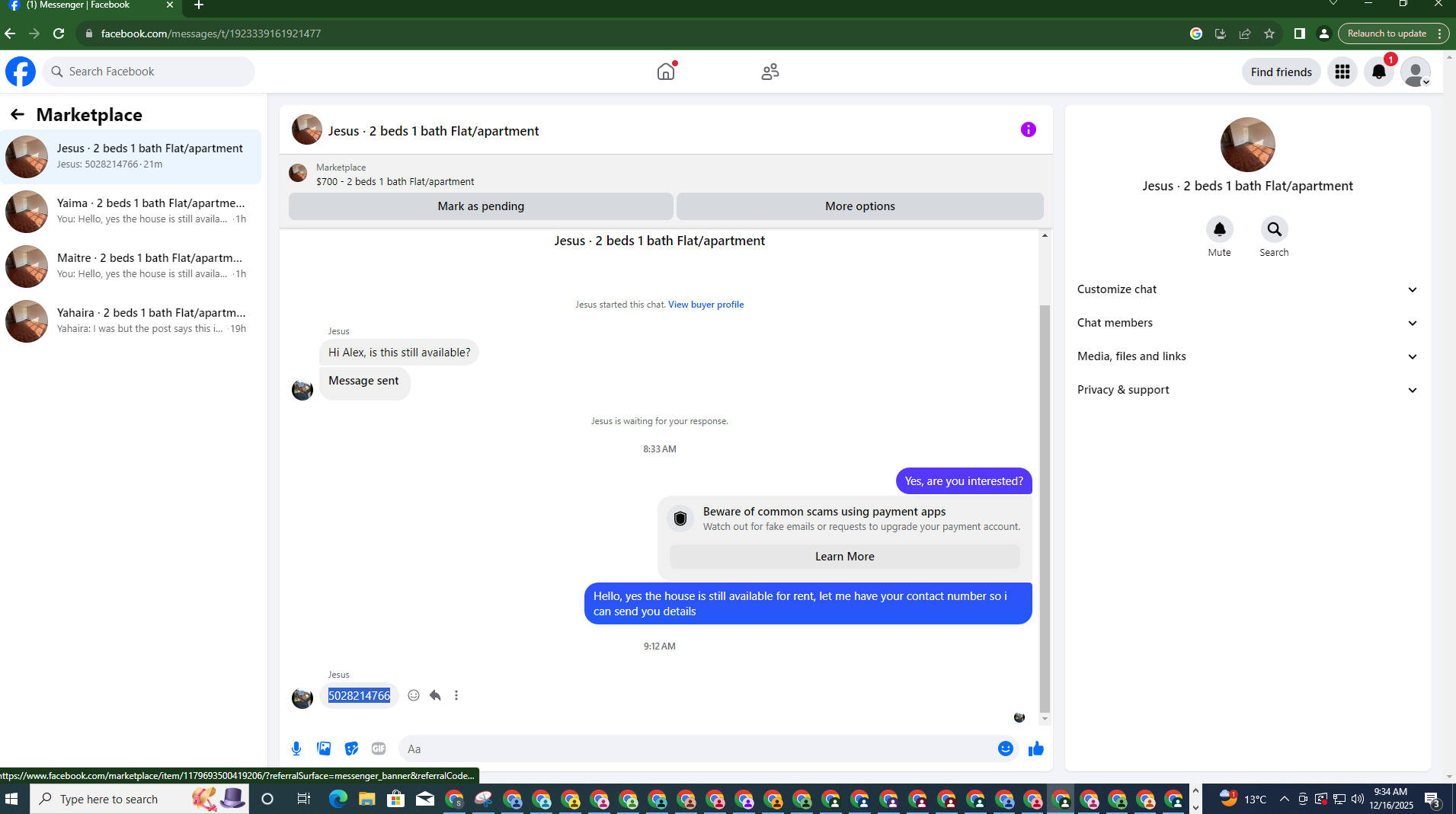Share this page from address bar

pyautogui.click(x=1245, y=34)
